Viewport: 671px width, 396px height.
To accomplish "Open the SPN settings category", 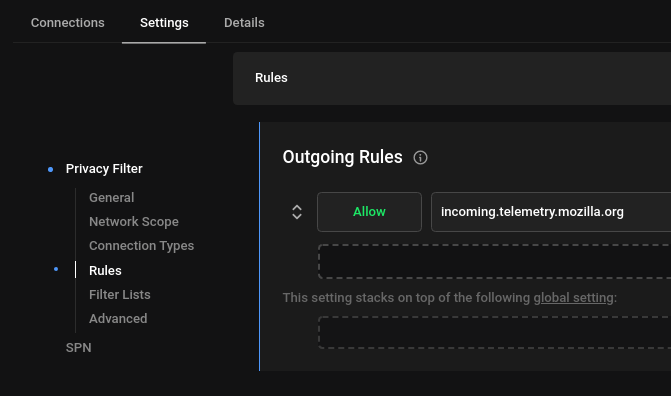I will [x=79, y=348].
